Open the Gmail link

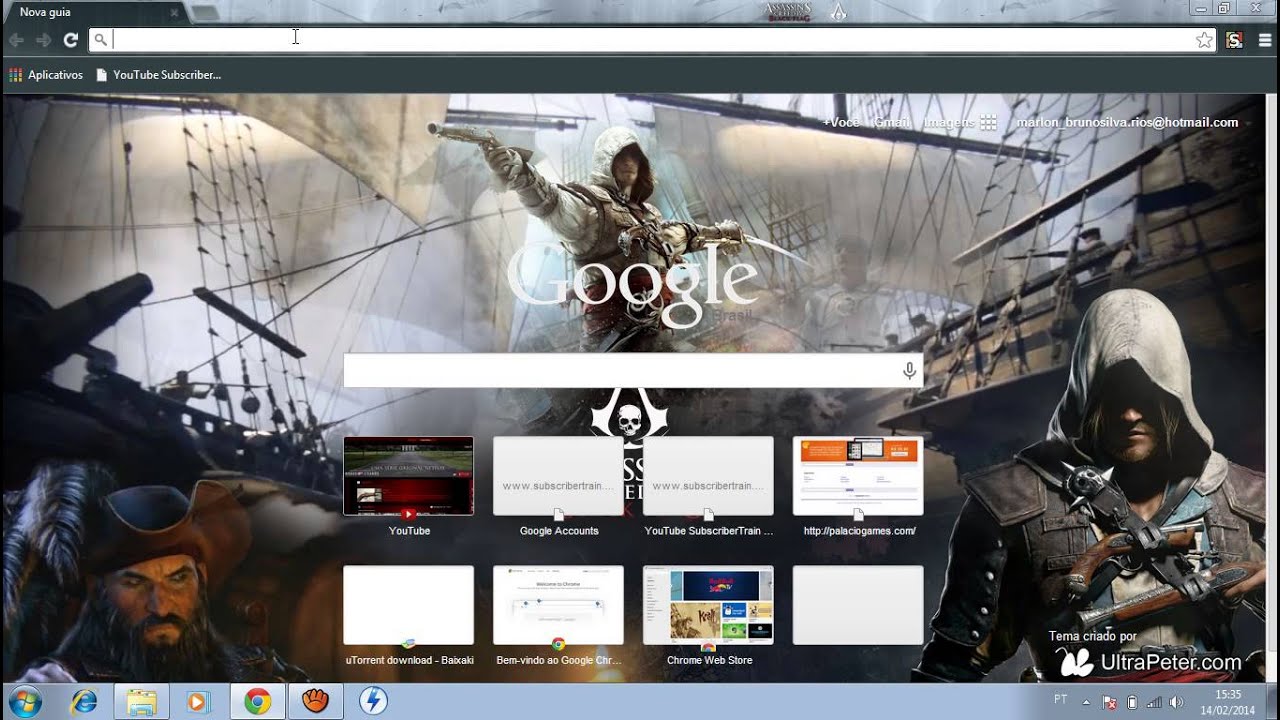pyautogui.click(x=892, y=122)
